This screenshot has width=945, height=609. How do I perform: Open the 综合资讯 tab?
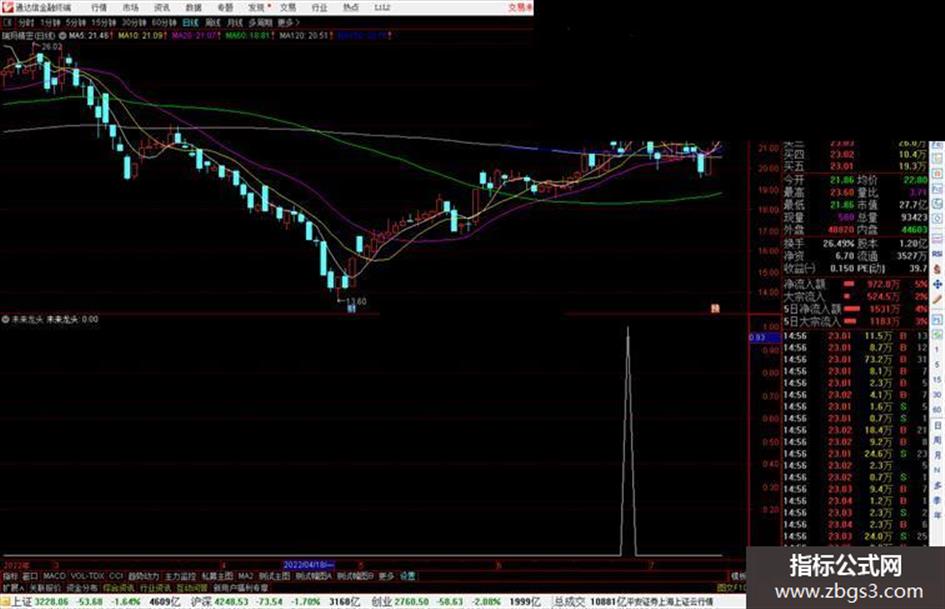tap(119, 588)
